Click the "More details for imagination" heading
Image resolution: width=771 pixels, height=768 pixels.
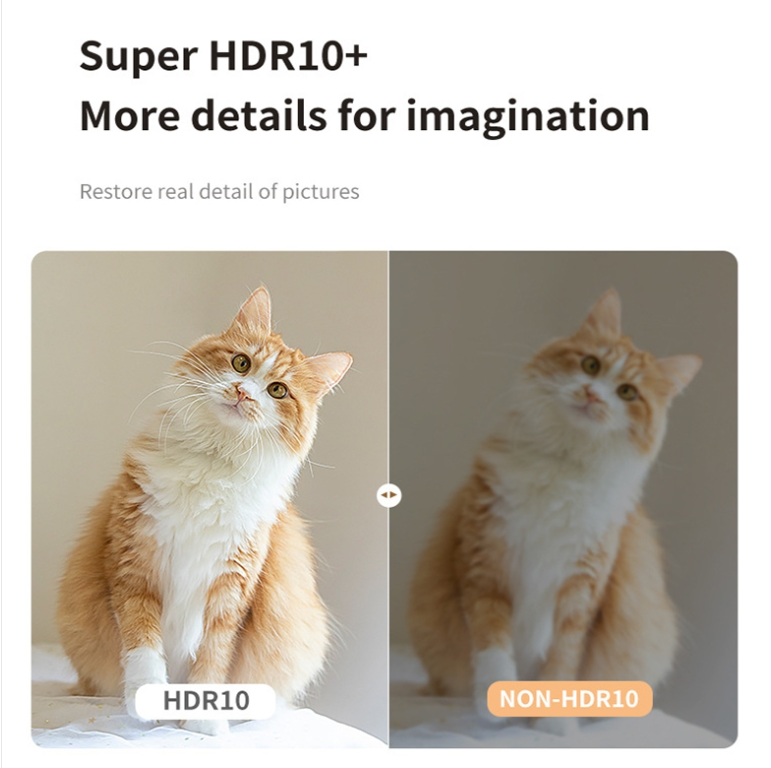(364, 116)
